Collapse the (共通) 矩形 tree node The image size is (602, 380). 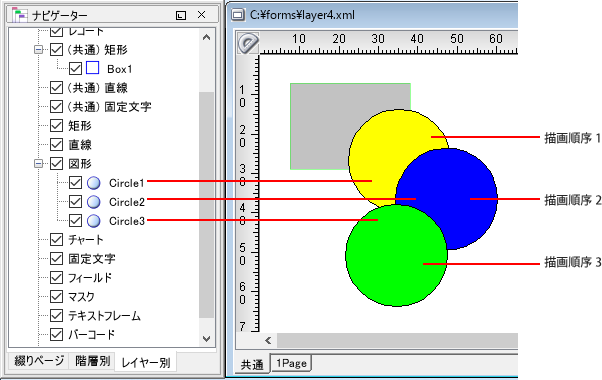tap(38, 50)
